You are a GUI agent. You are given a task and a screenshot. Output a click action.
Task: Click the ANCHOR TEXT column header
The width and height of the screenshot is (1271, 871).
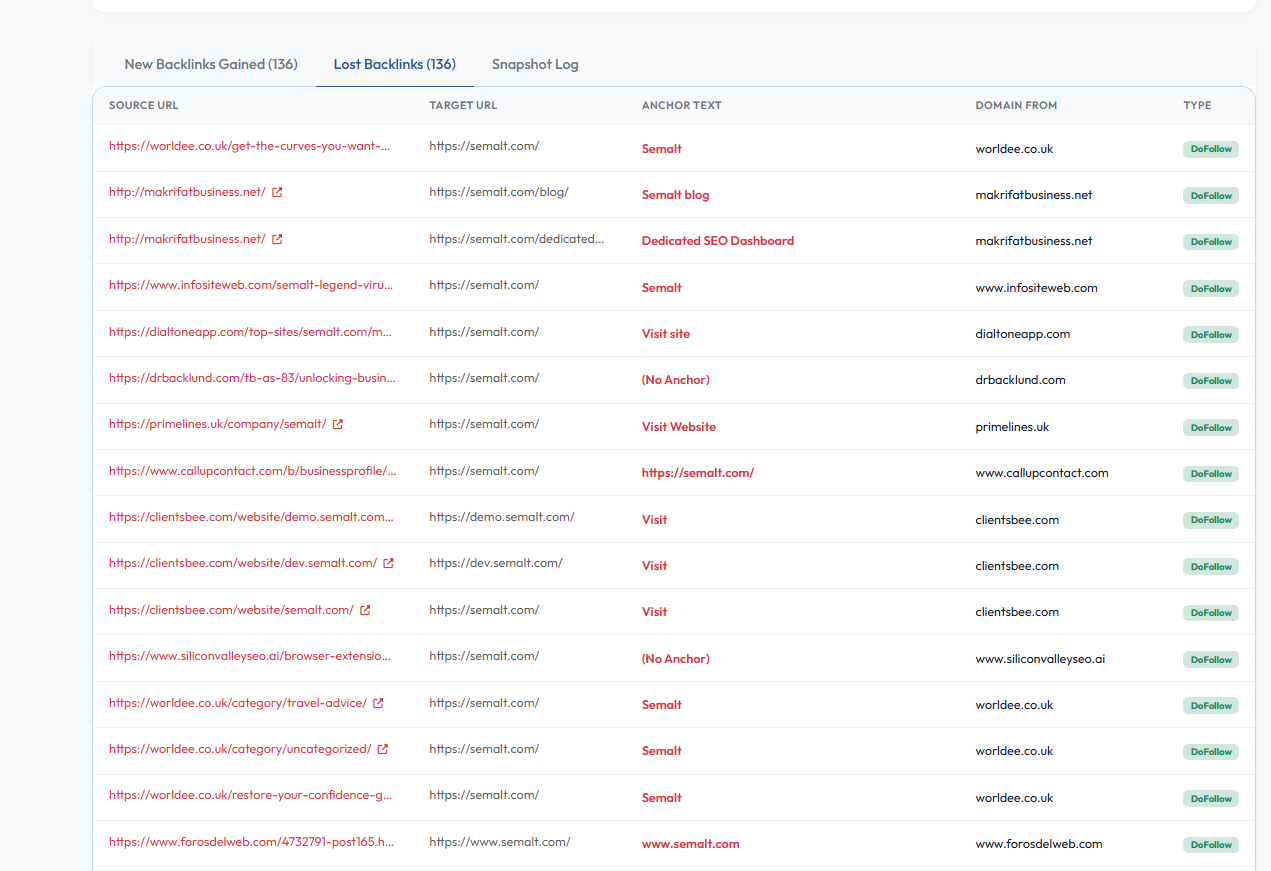[681, 105]
